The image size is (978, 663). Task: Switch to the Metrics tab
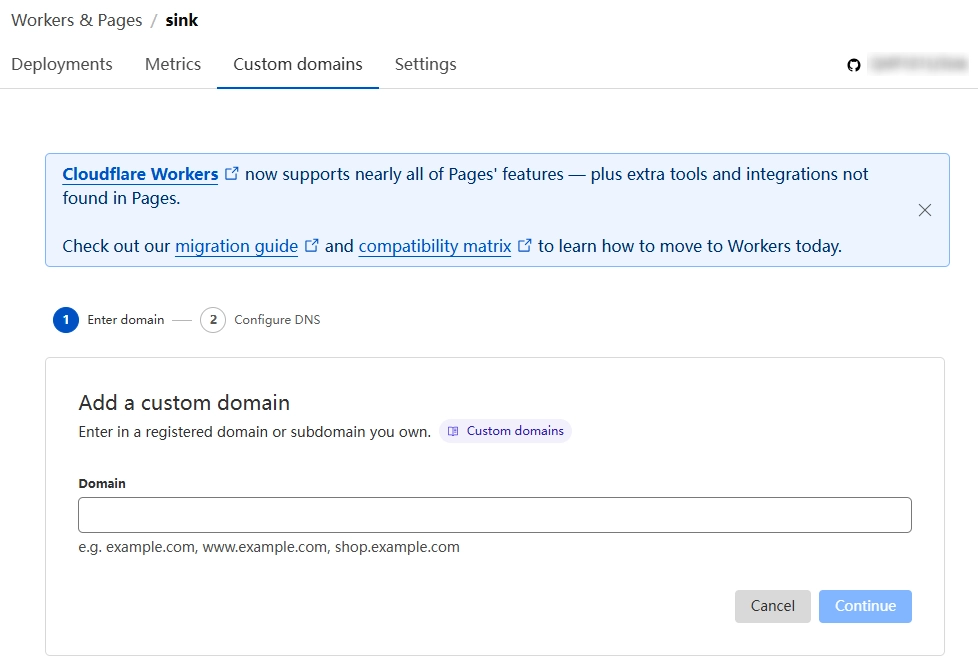[173, 64]
